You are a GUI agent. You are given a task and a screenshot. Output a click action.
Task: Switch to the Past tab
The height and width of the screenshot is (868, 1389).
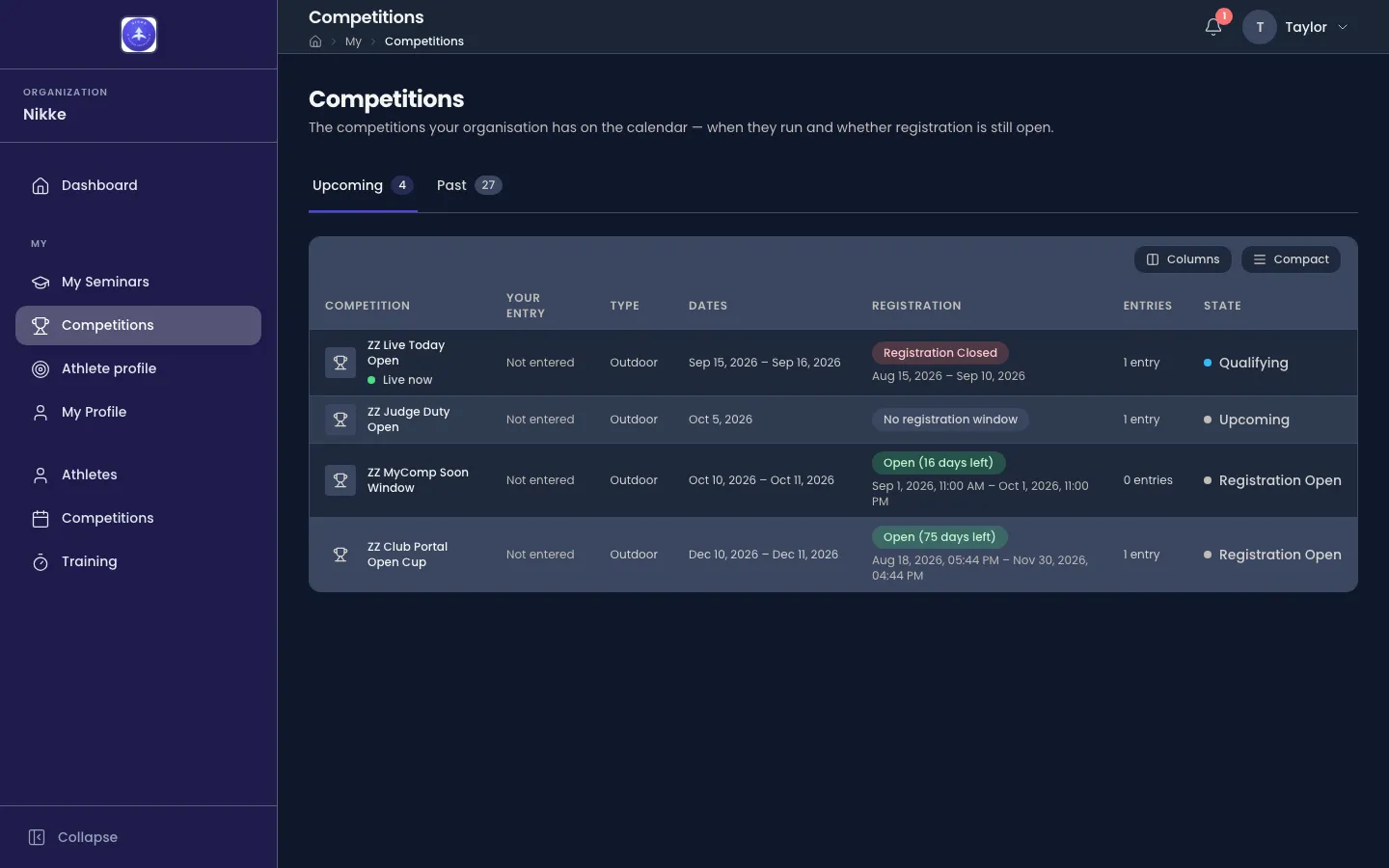469,185
